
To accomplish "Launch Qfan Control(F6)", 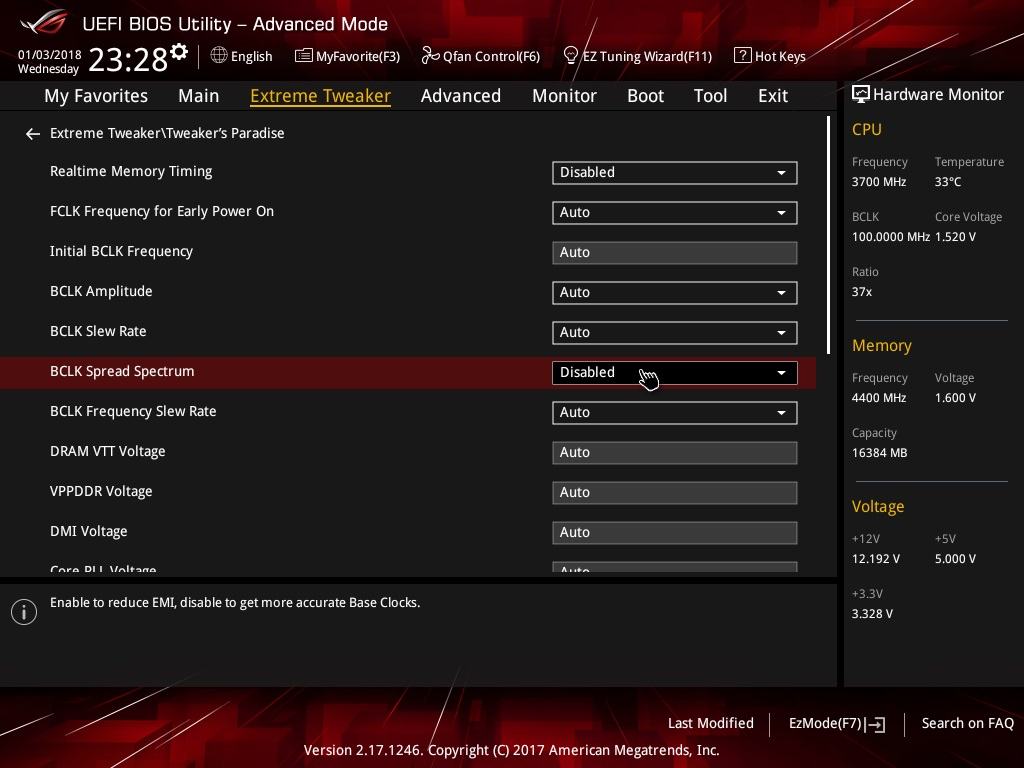I will (481, 56).
